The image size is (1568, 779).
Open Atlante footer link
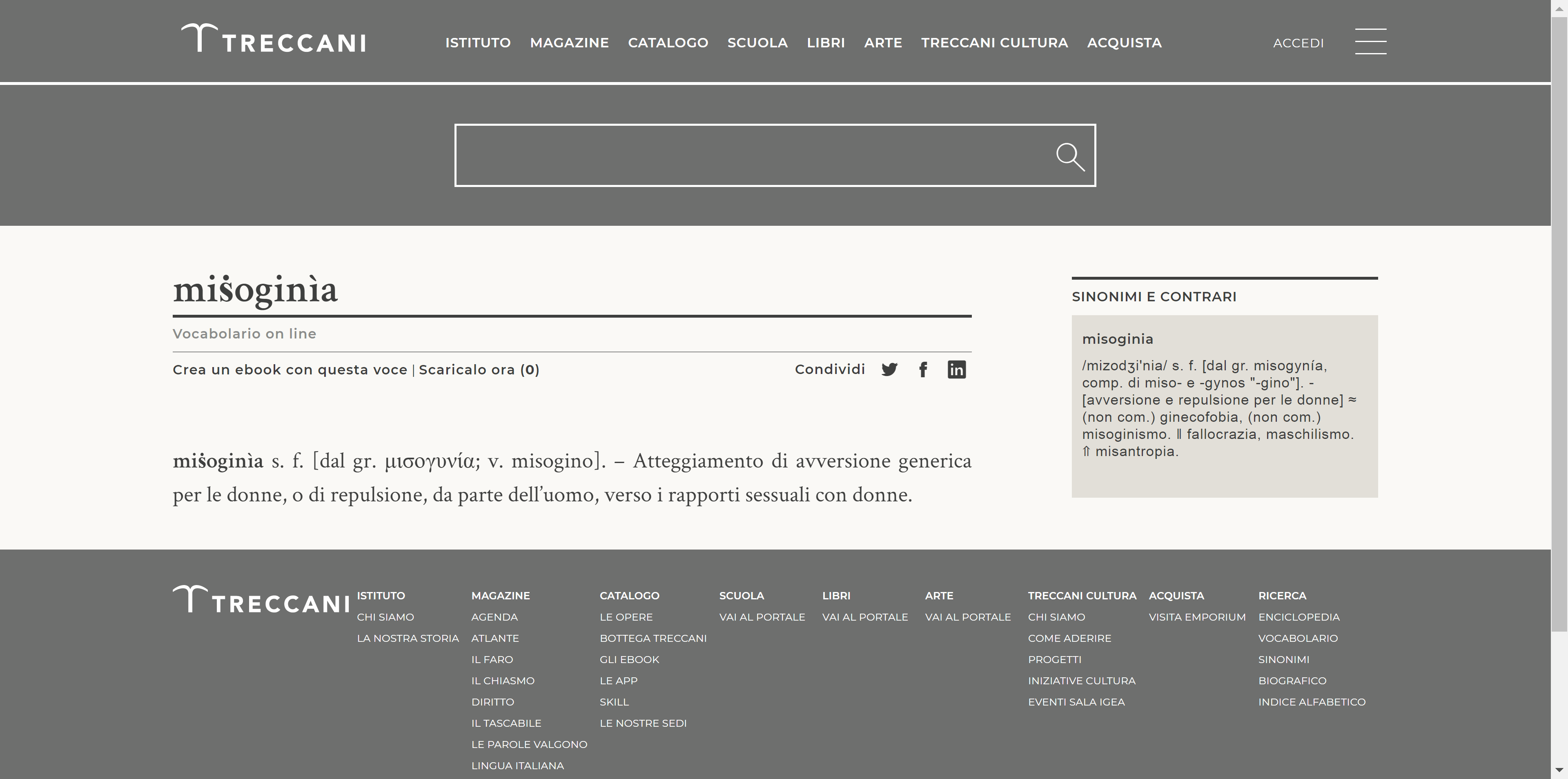pyautogui.click(x=495, y=639)
